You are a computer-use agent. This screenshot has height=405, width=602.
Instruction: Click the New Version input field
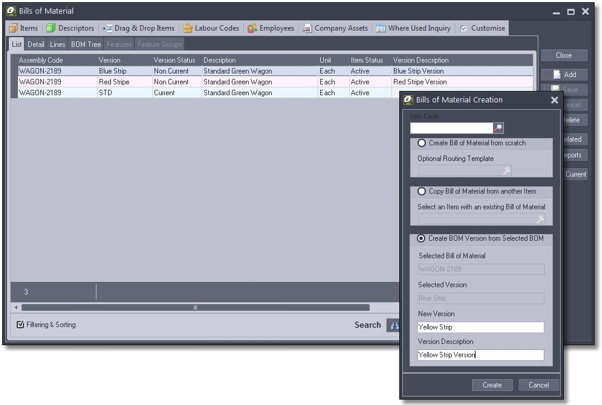click(x=480, y=327)
